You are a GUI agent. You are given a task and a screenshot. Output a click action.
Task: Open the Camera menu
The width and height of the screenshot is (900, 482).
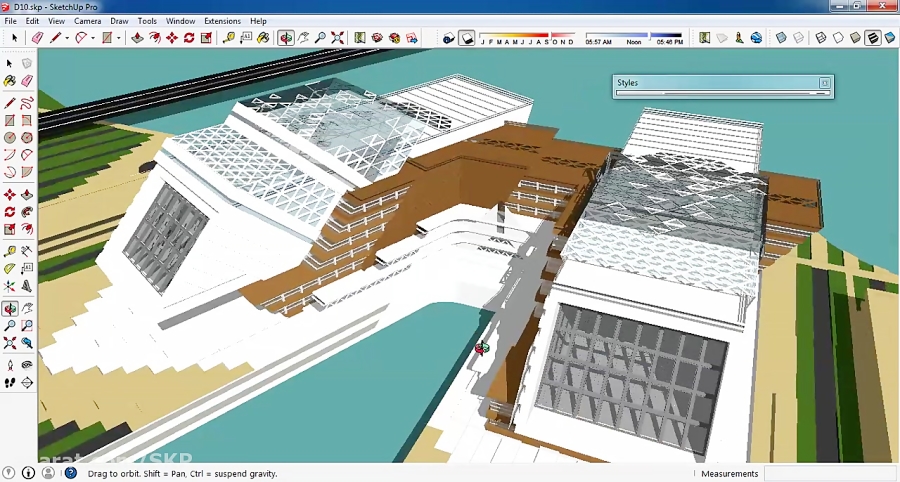pyautogui.click(x=87, y=21)
